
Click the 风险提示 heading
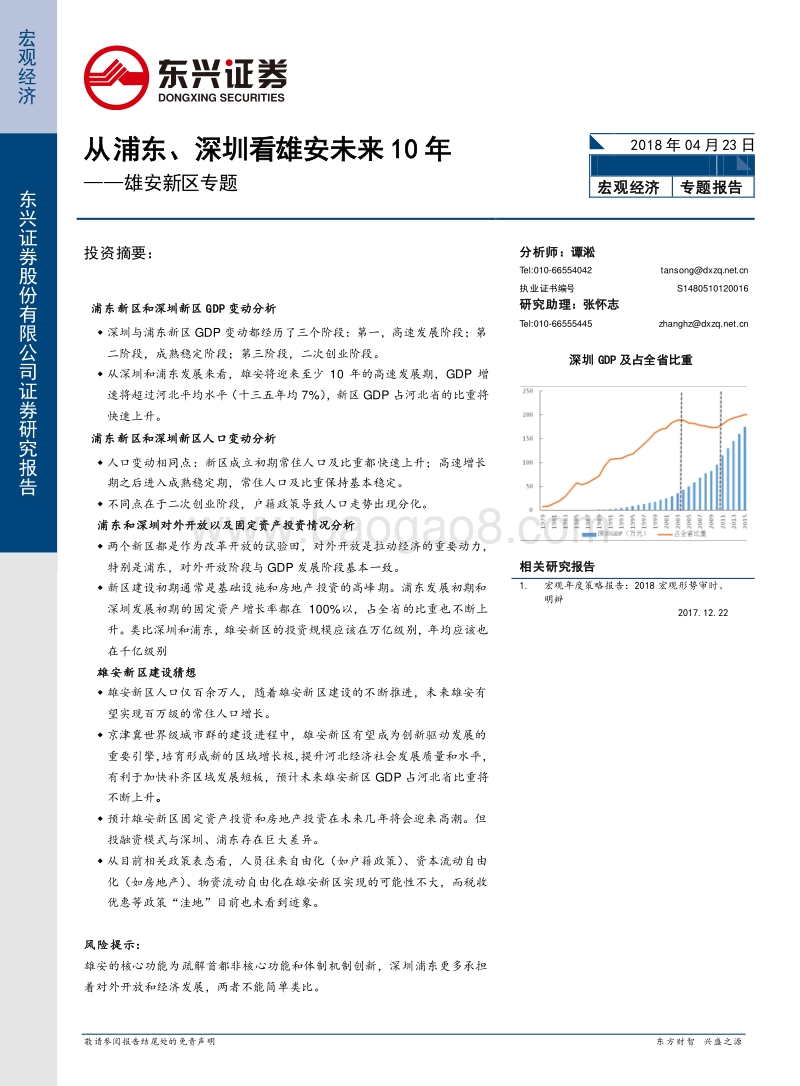pos(112,945)
